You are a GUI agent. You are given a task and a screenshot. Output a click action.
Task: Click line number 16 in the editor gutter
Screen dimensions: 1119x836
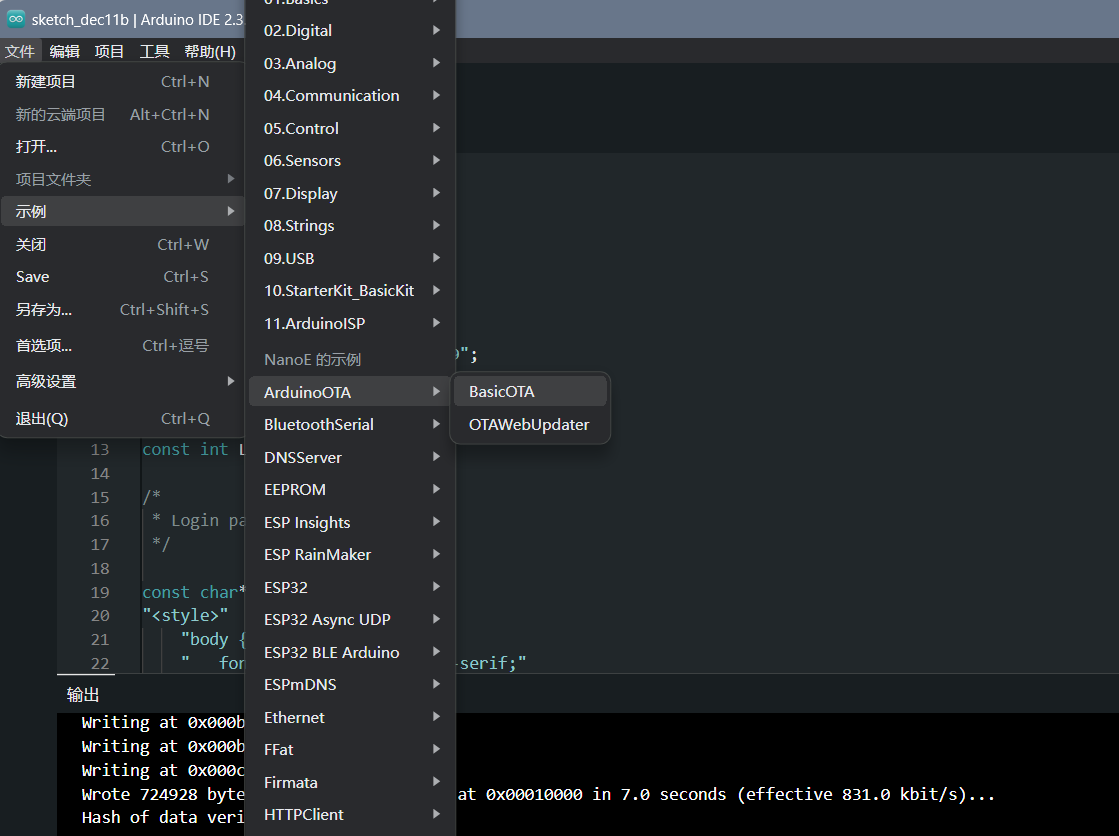click(x=100, y=521)
